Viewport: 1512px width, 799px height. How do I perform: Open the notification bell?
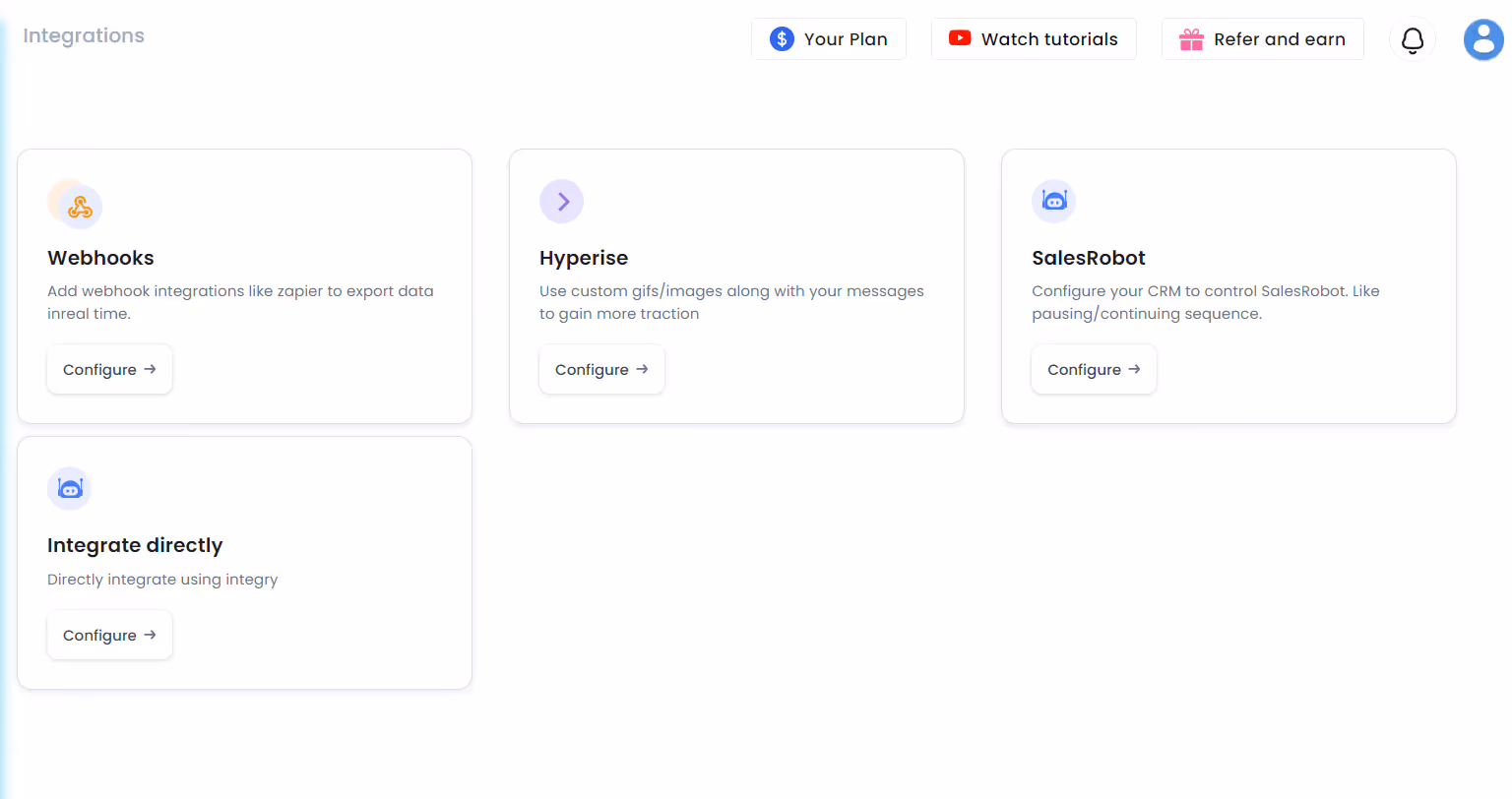pos(1413,39)
